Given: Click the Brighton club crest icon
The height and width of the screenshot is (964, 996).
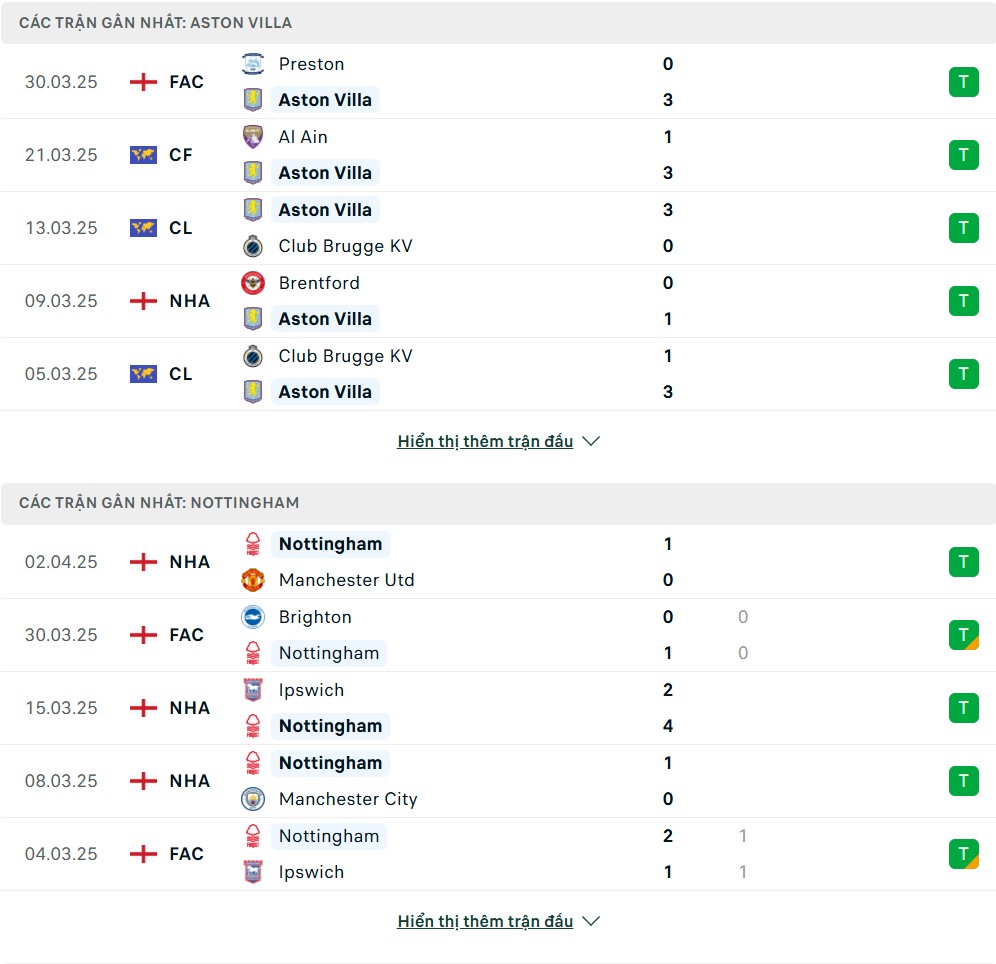Looking at the screenshot, I should click(253, 617).
